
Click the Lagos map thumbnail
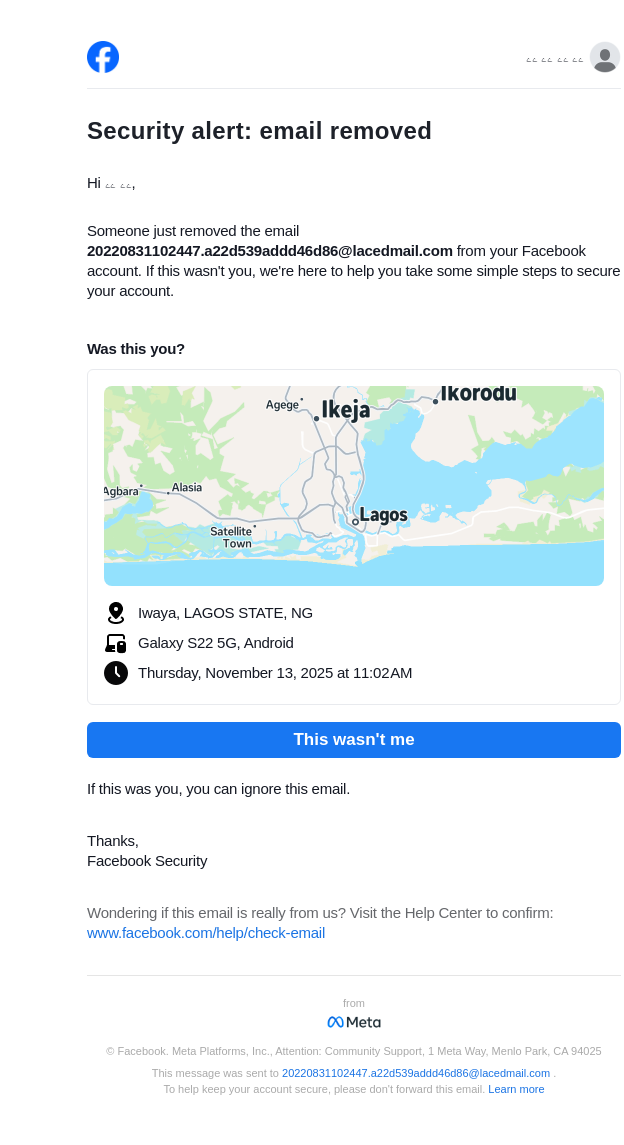(x=354, y=486)
